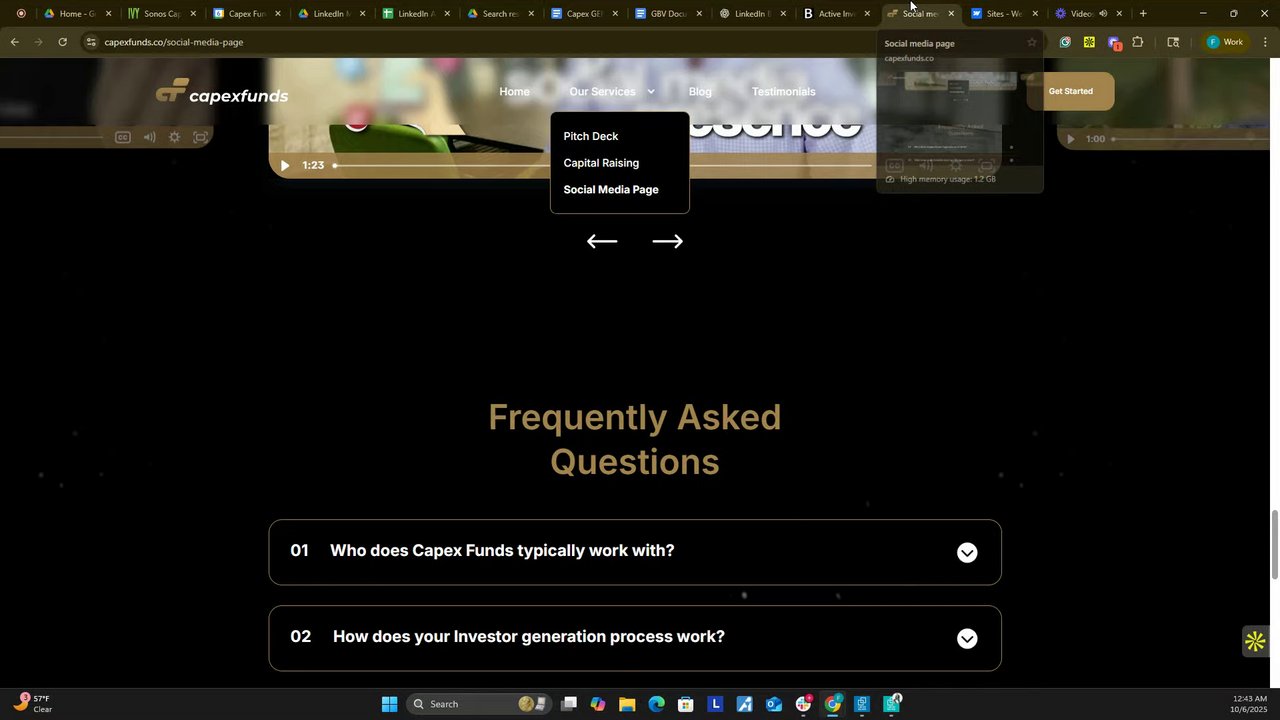Screen dimensions: 1280x720
Task: Click the yellow asterisk widget icon
Action: click(x=1255, y=642)
